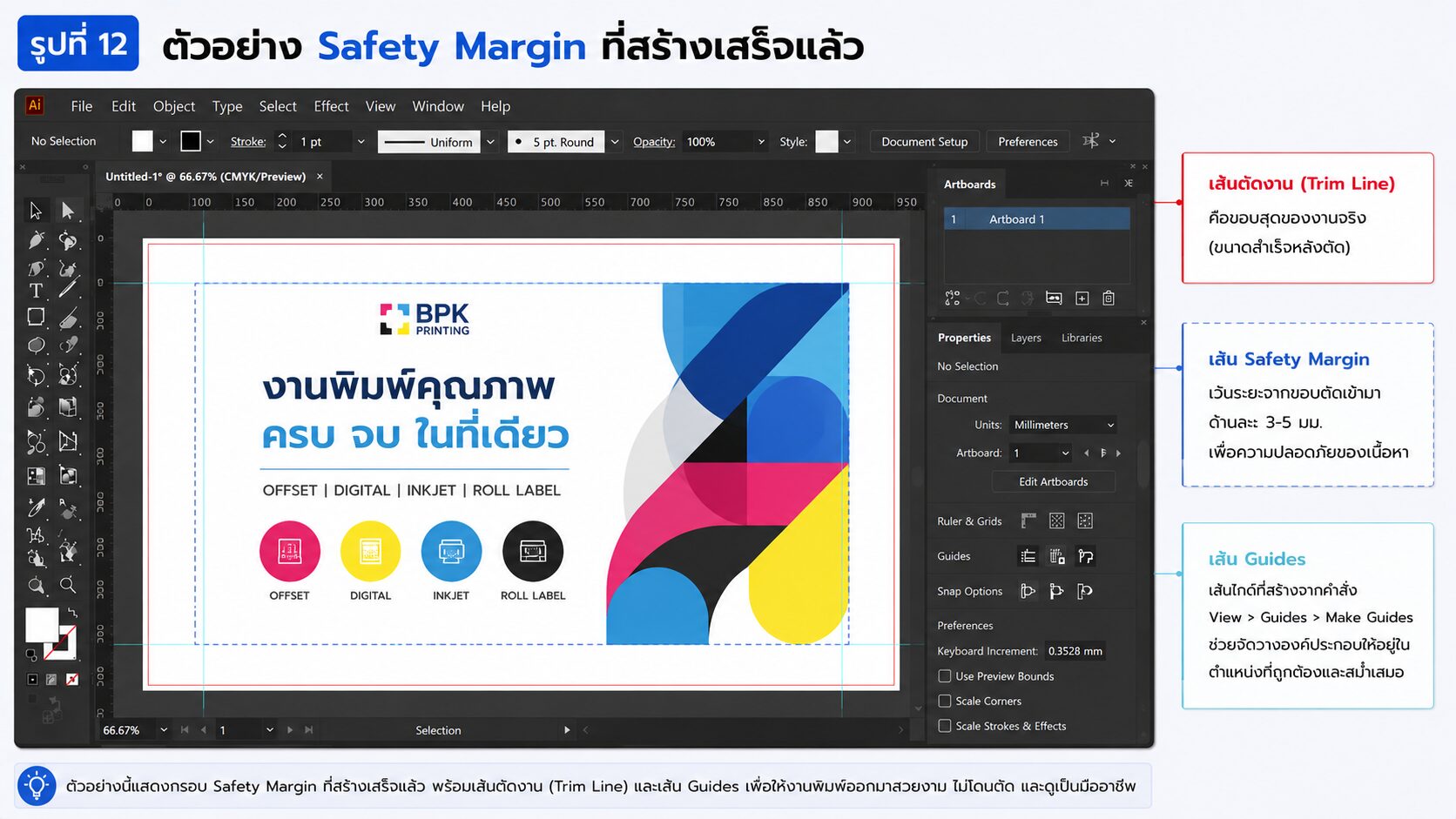Click the next artboard arrow in Properties
This screenshot has width=1456, height=819.
click(1118, 453)
